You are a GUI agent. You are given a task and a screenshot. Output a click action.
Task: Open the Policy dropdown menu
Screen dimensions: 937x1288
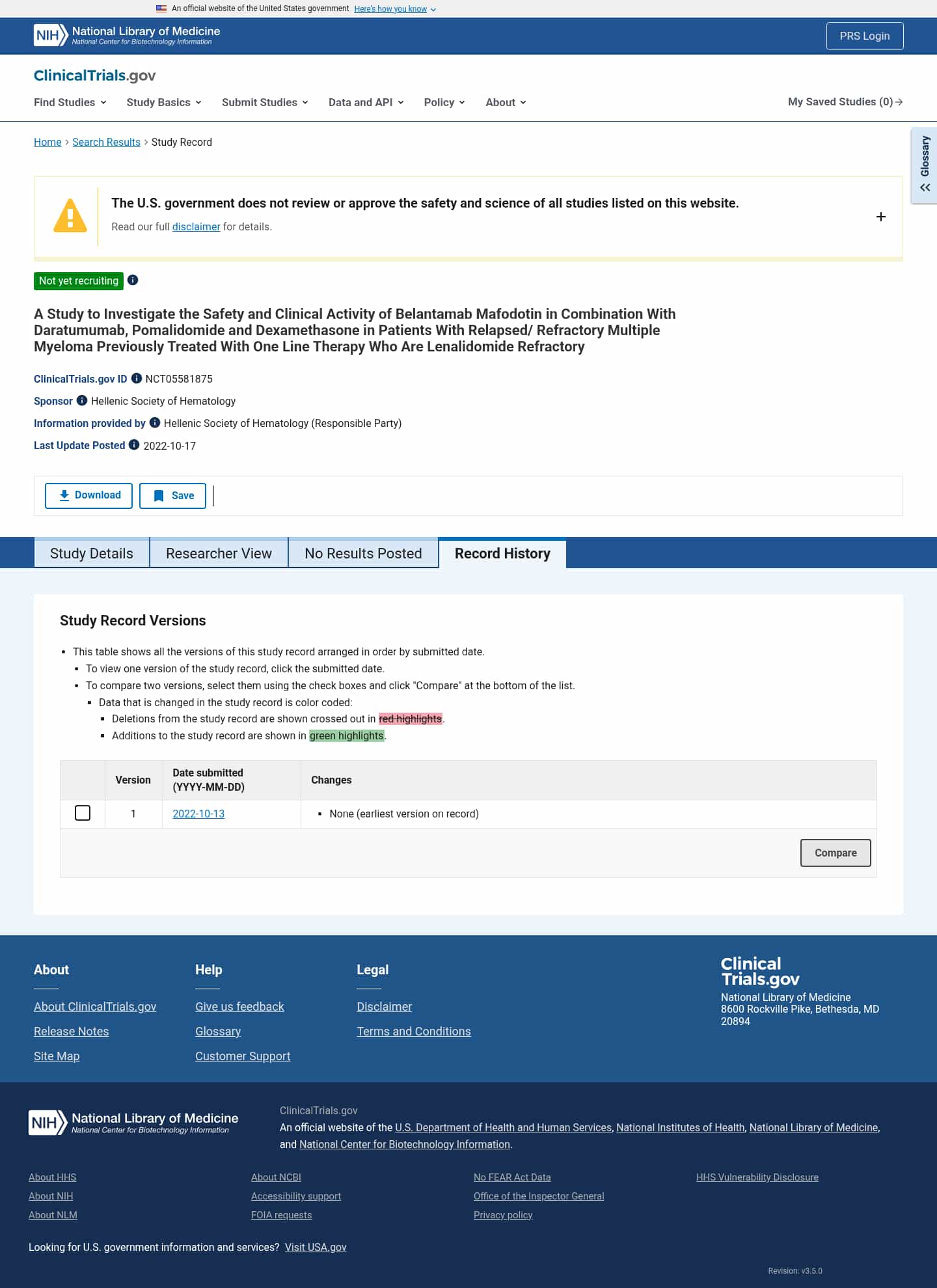(x=444, y=102)
